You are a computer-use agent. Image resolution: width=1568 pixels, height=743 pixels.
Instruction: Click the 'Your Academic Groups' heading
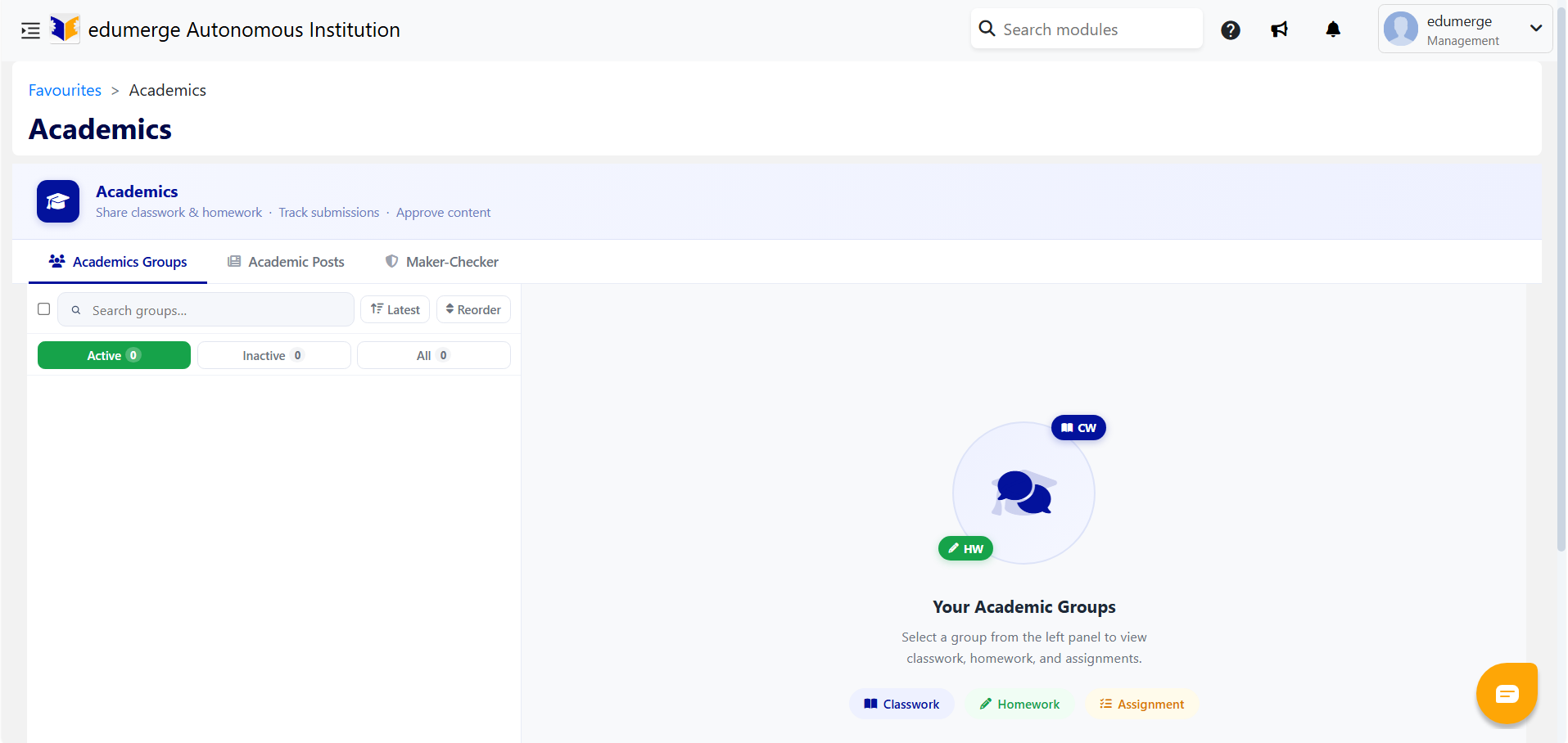[1023, 606]
